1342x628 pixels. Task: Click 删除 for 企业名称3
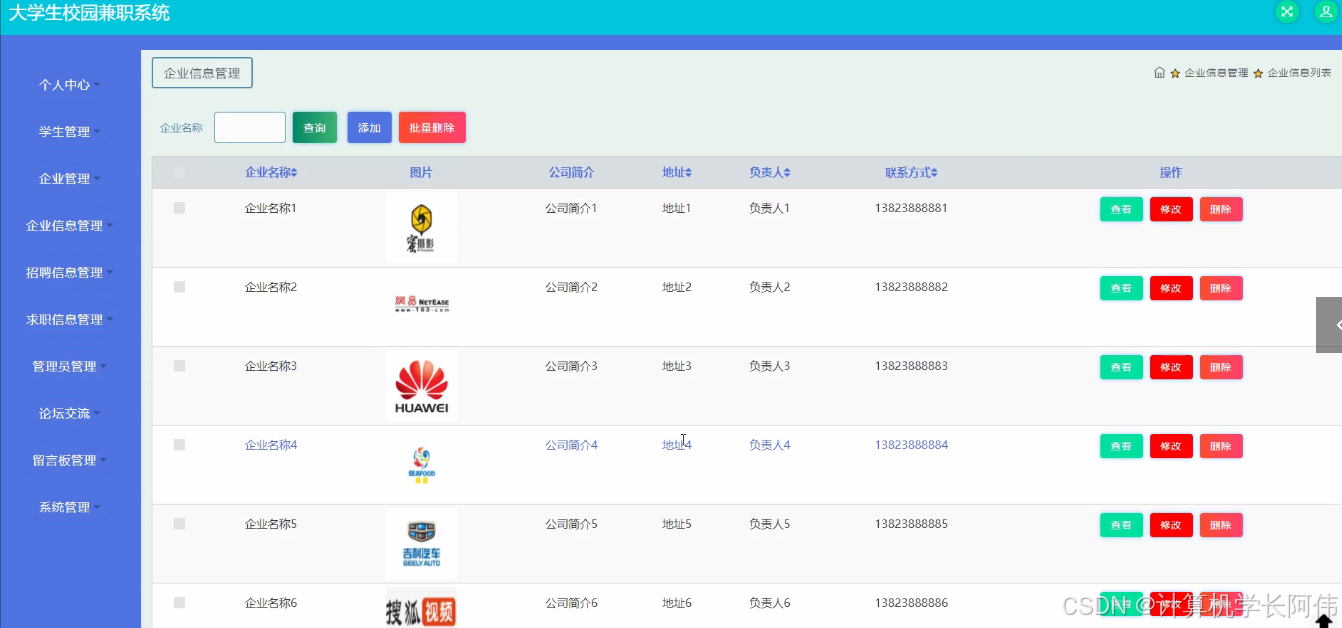point(1221,367)
